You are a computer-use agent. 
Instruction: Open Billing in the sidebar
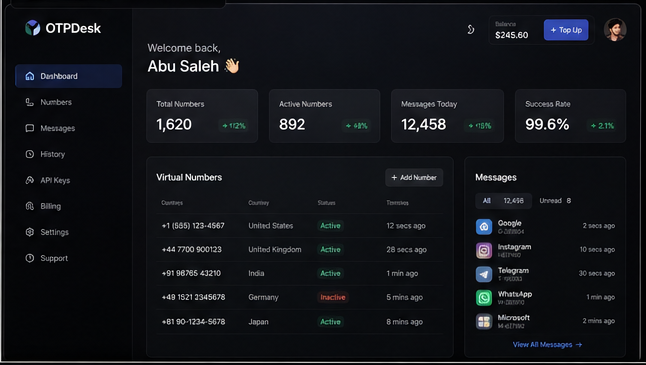click(68, 206)
